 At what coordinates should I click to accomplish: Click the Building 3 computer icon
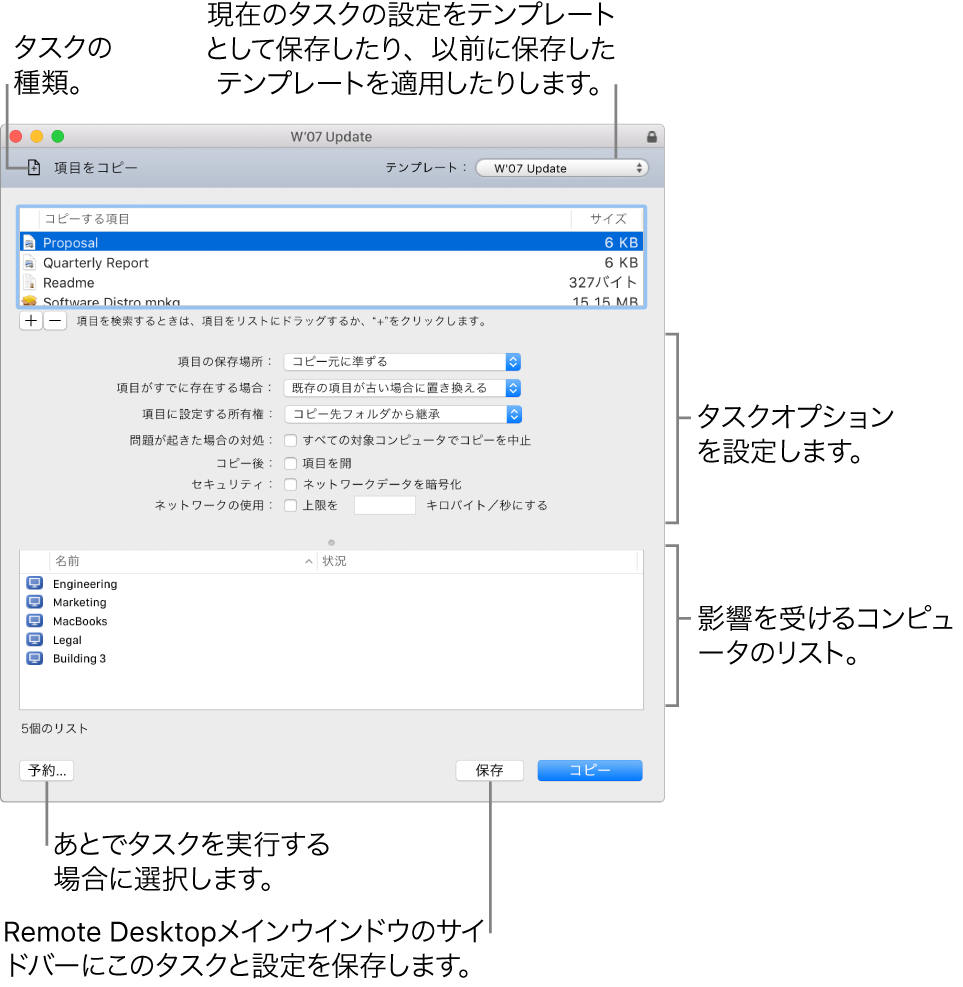click(35, 658)
